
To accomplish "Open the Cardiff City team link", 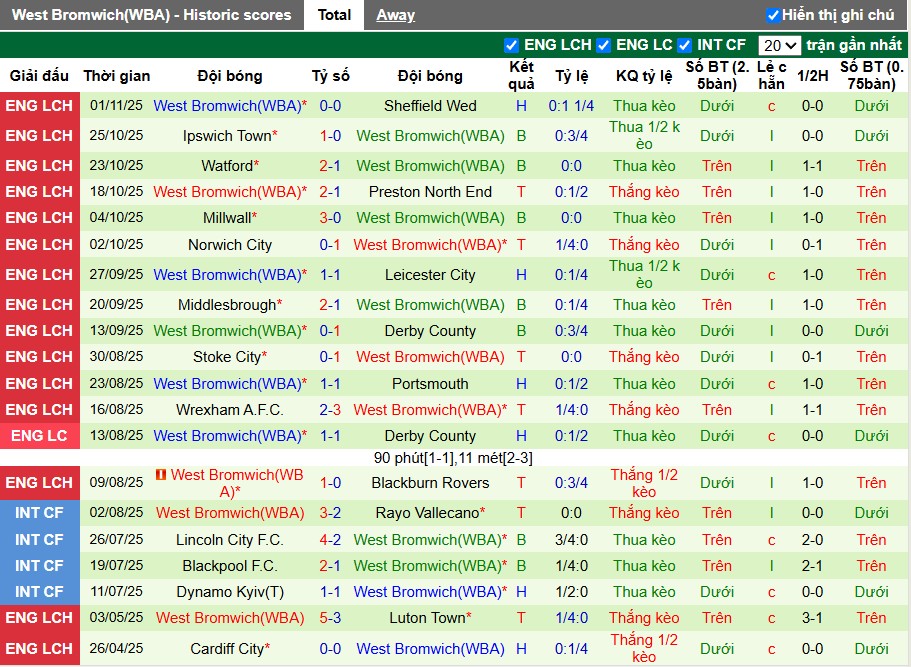I will click(x=227, y=649).
